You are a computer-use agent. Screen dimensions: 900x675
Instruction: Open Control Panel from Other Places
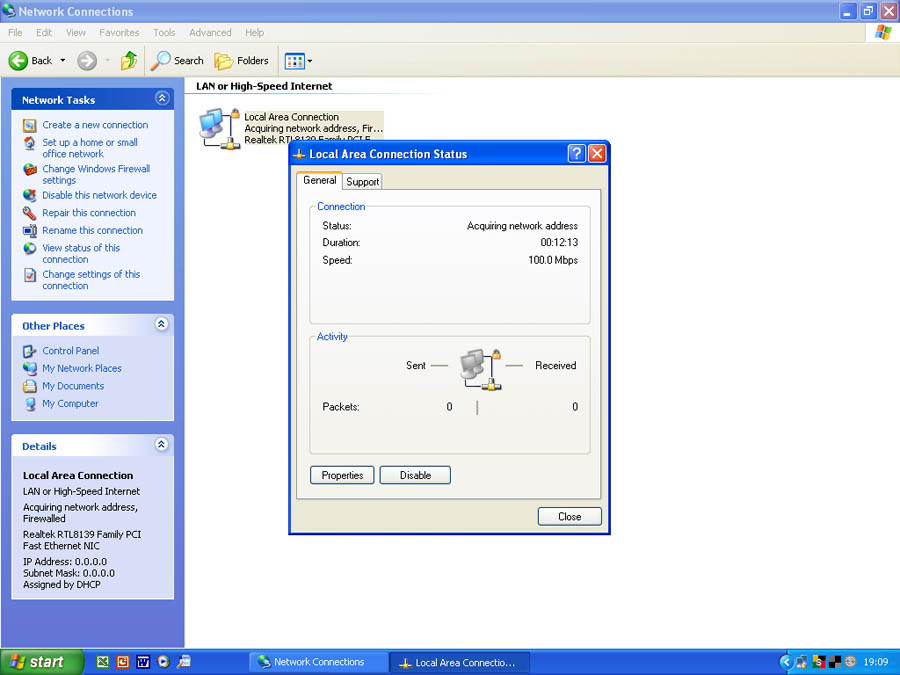tap(70, 351)
